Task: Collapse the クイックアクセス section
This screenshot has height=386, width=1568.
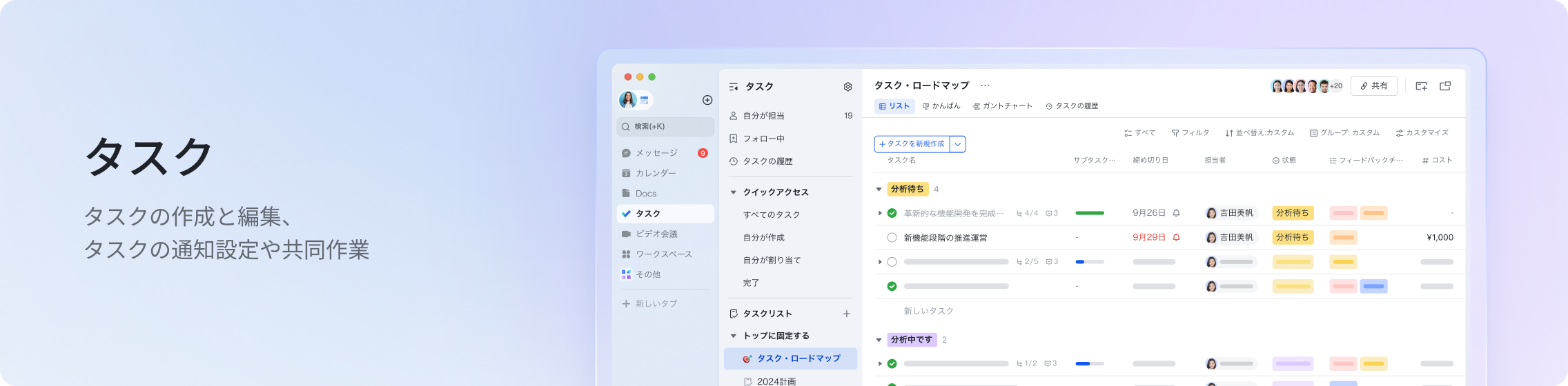Action: (734, 192)
